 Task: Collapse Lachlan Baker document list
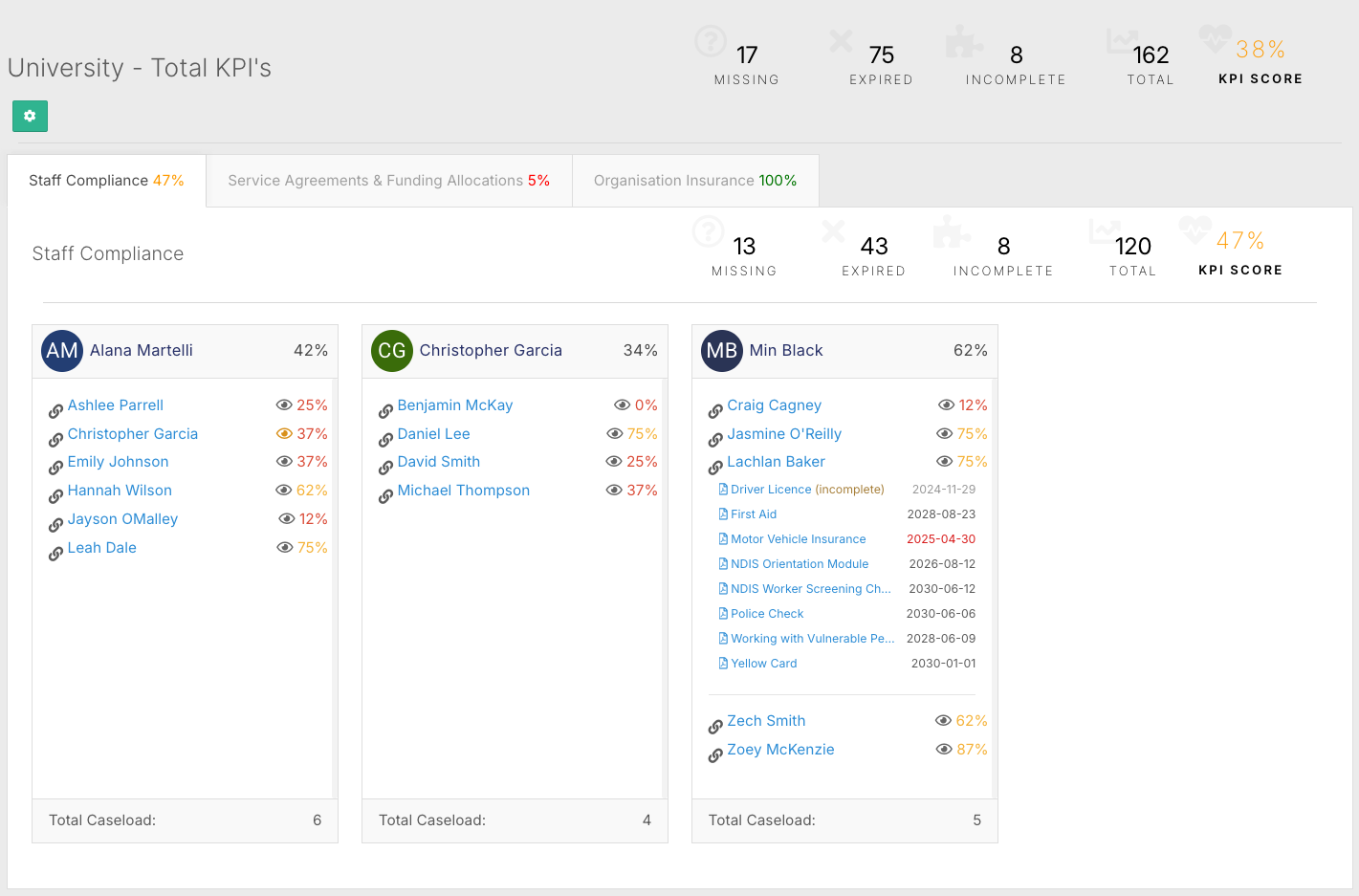pos(776,462)
